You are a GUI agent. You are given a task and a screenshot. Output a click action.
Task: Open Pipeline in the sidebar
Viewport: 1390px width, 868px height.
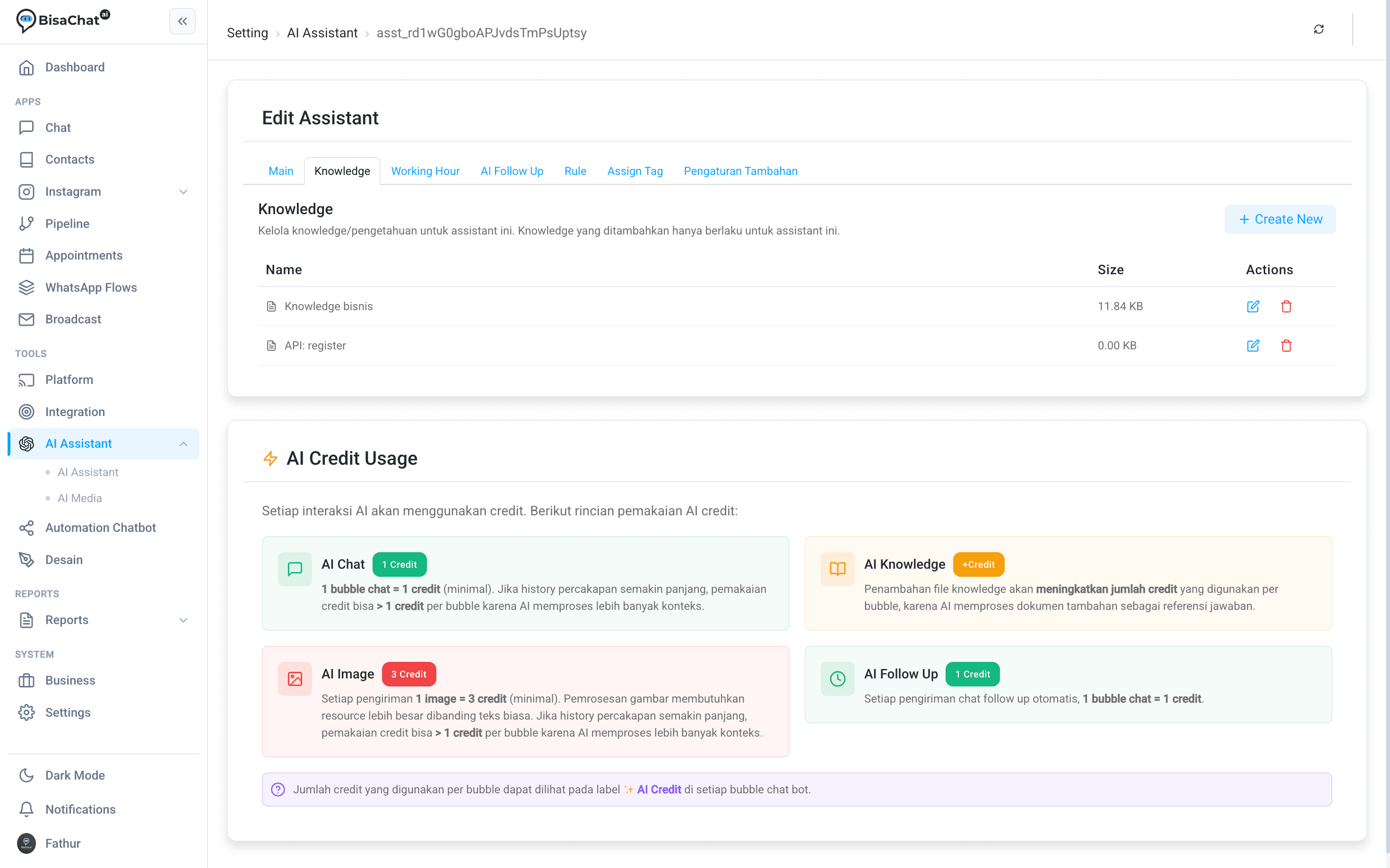104,223
